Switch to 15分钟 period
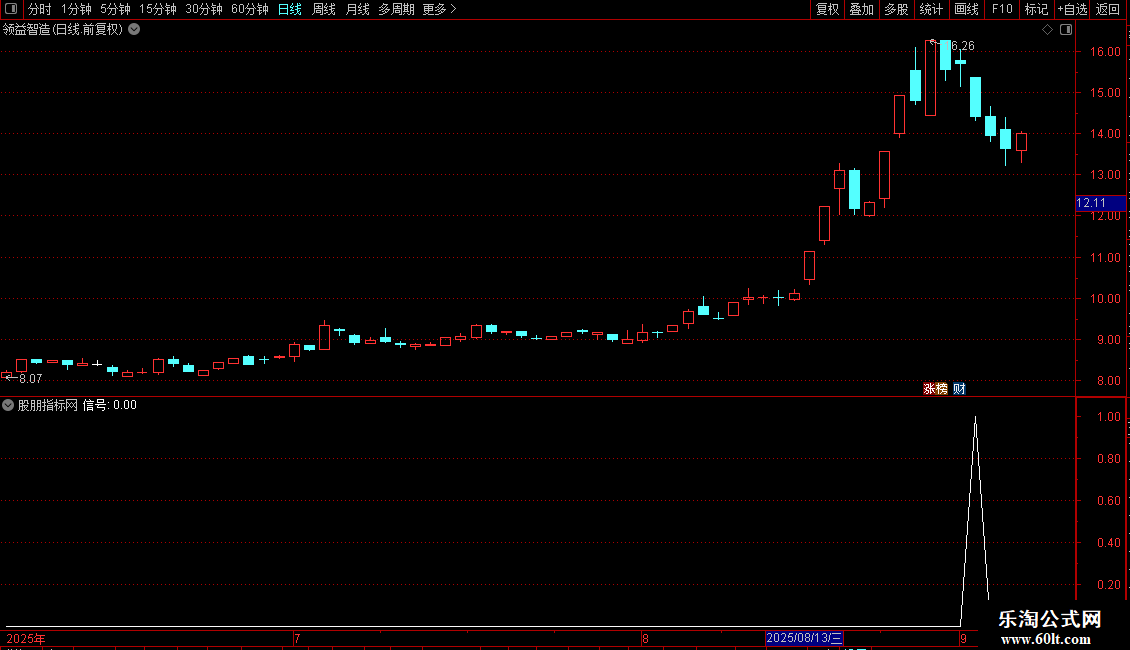Image resolution: width=1130 pixels, height=650 pixels. tap(158, 9)
